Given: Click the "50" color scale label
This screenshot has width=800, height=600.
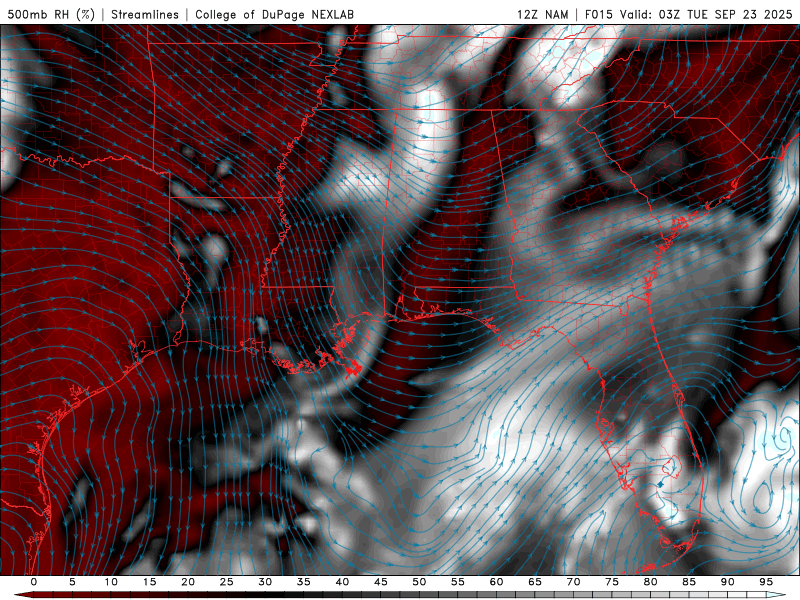Looking at the screenshot, I should tap(419, 582).
